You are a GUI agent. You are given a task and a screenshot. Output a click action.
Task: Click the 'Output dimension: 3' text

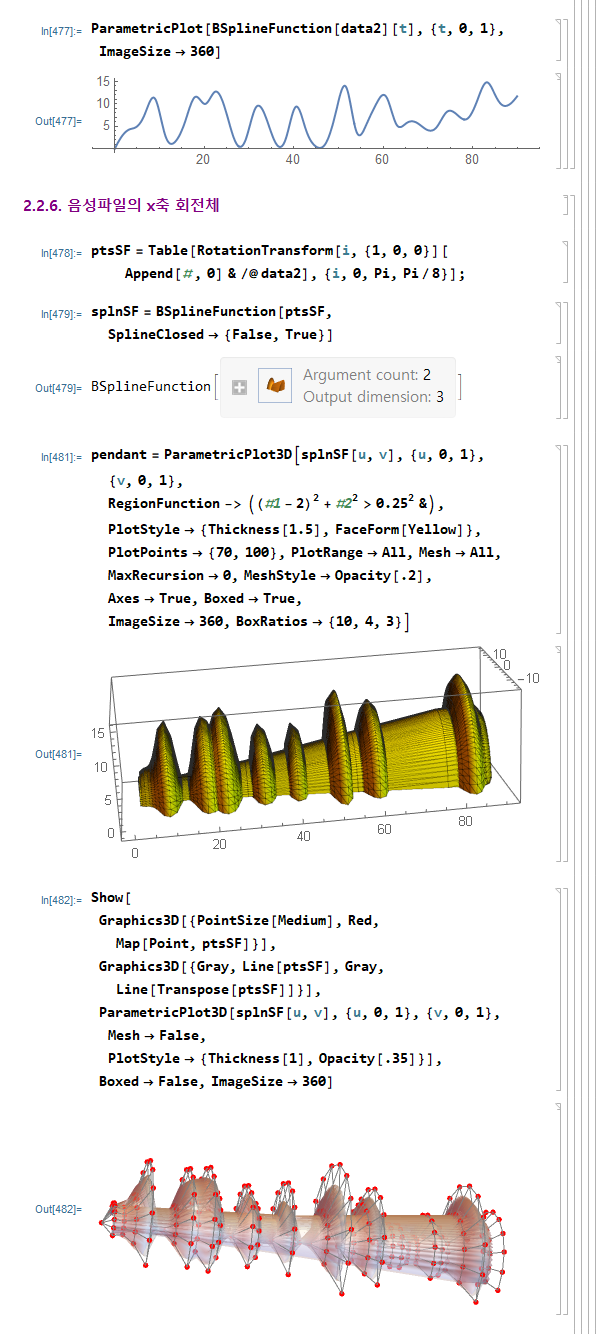(373, 396)
